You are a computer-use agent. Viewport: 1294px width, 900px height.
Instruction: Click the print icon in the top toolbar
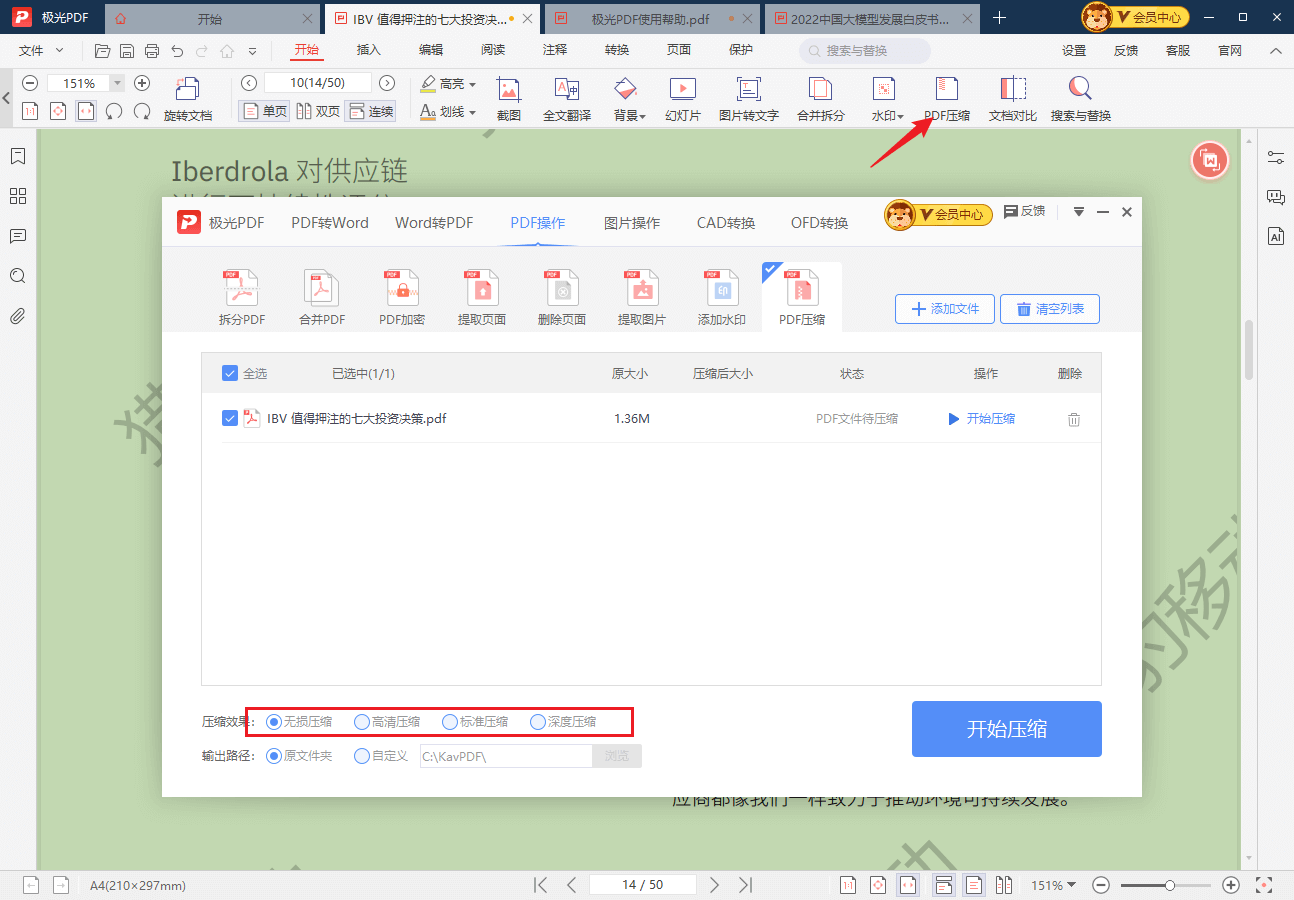coord(152,51)
